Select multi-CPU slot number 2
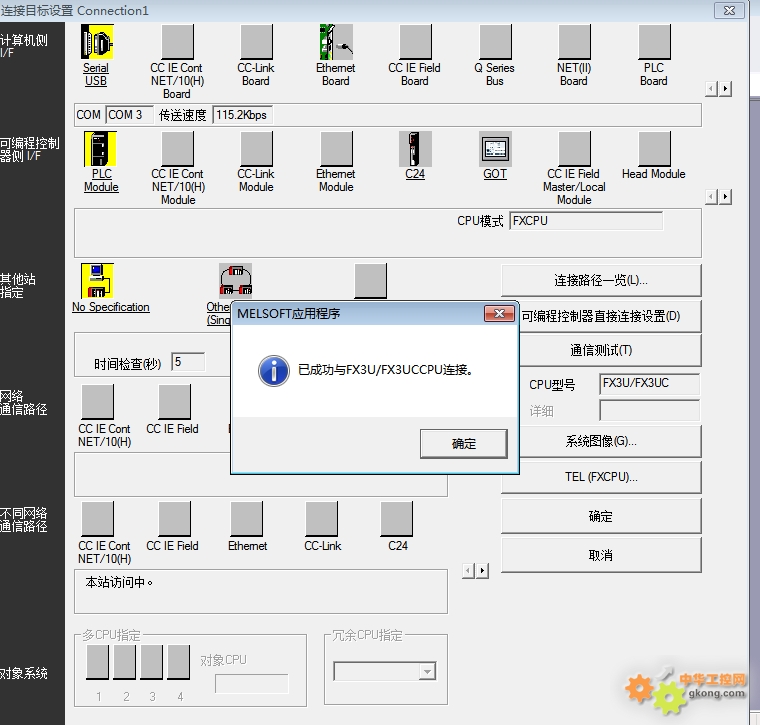Image resolution: width=760 pixels, height=725 pixels. (x=125, y=662)
